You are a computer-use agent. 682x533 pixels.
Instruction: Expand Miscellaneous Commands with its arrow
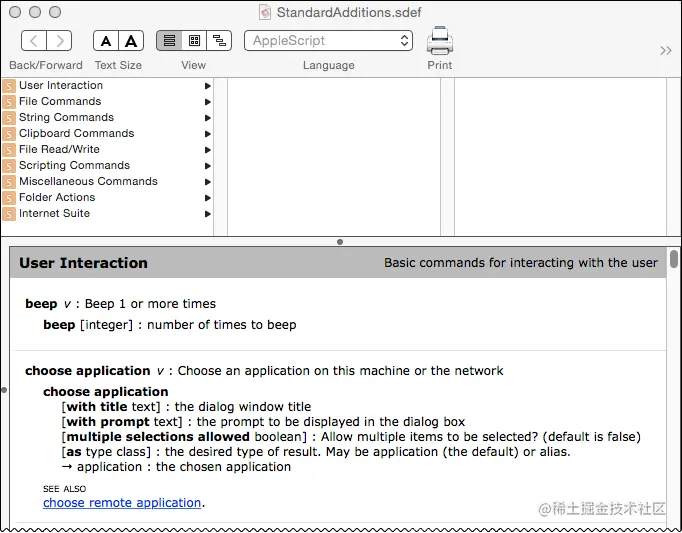pos(207,182)
